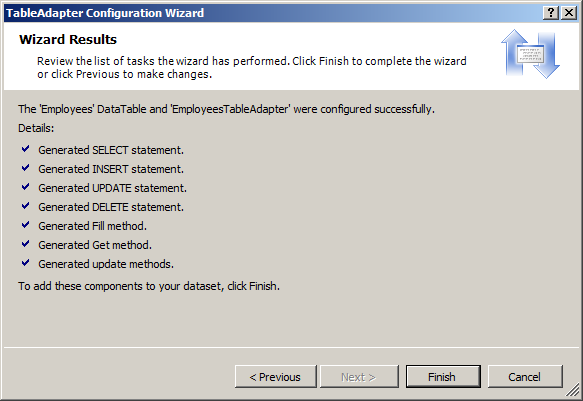
Task: Click the Finish button
Action: point(443,376)
